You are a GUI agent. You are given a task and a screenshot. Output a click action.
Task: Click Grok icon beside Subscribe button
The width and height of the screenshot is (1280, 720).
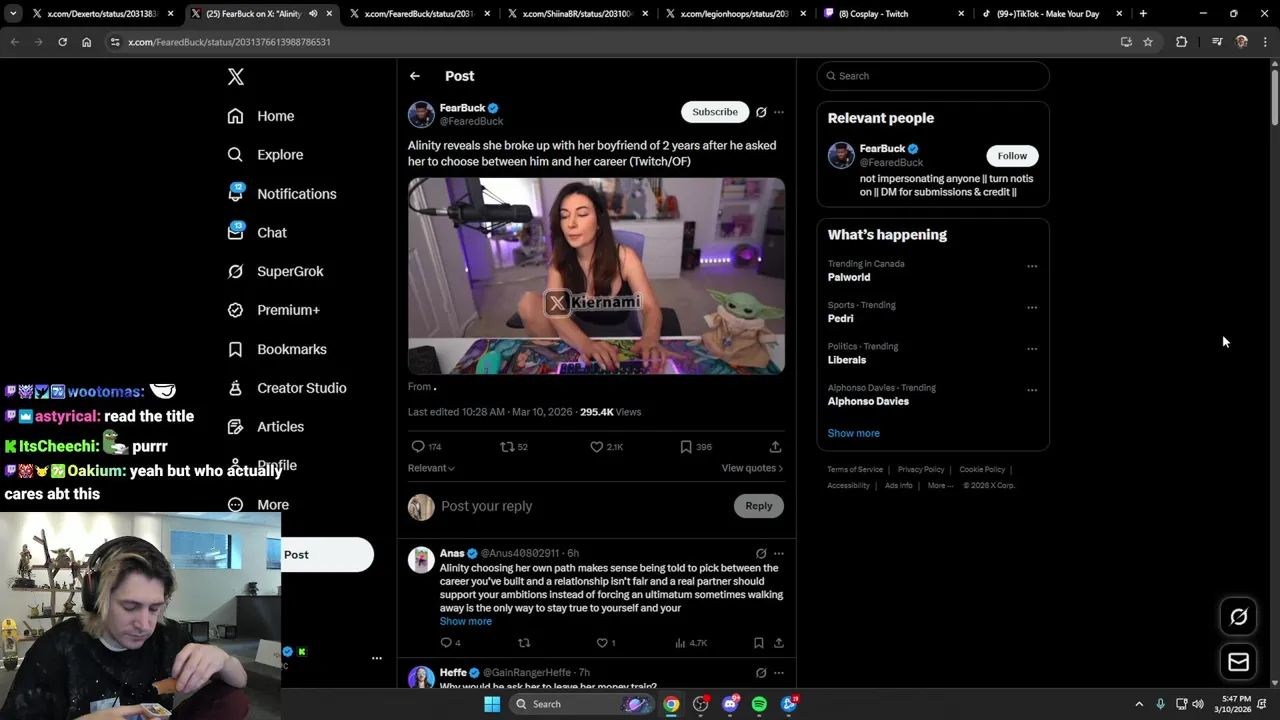point(761,112)
